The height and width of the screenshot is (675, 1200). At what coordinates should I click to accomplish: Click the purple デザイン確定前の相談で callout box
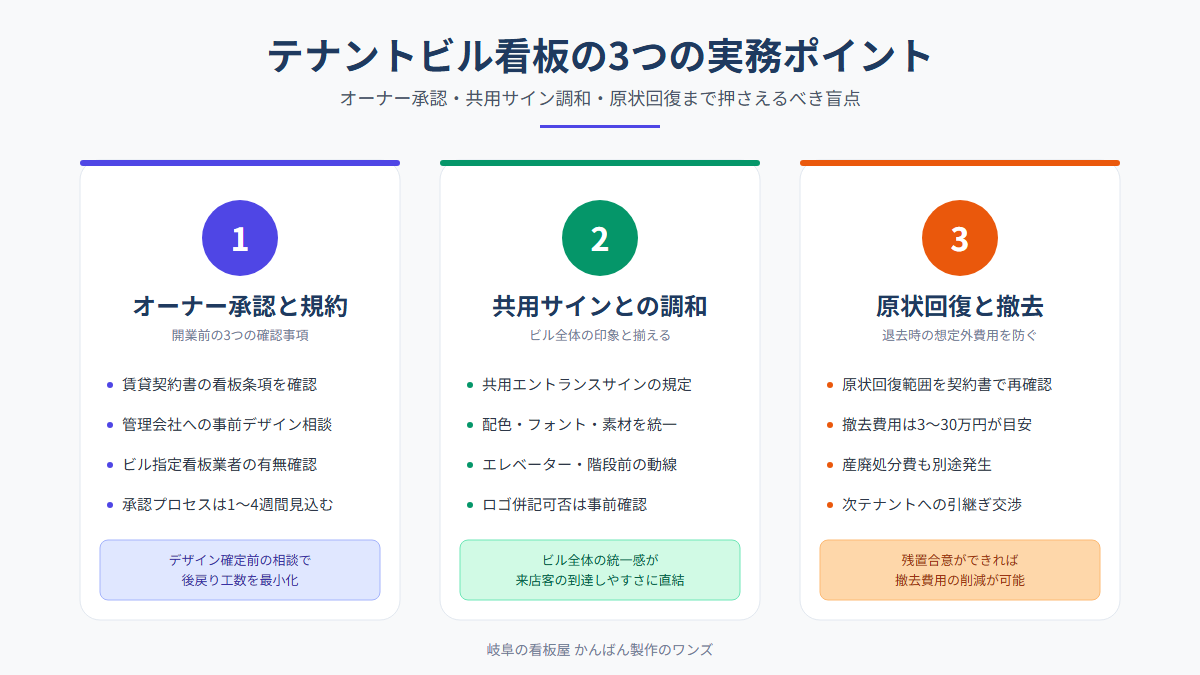(x=240, y=570)
